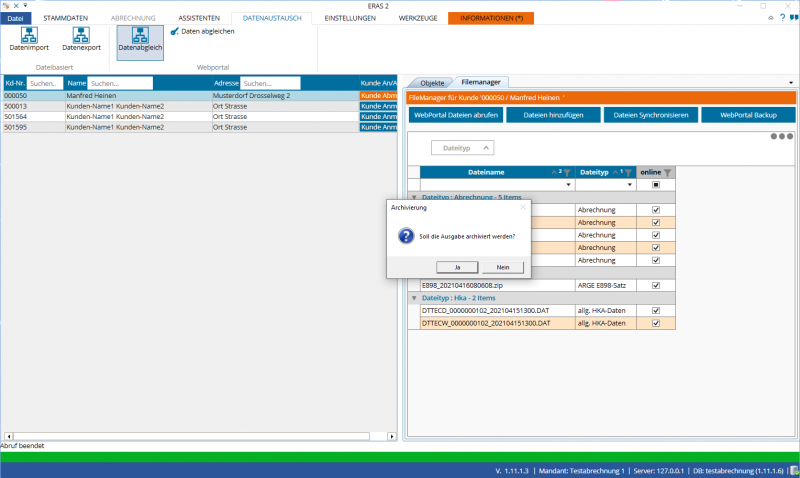Click WebPortal Dateien abrufen button
This screenshot has height=478, width=800.
click(x=456, y=115)
